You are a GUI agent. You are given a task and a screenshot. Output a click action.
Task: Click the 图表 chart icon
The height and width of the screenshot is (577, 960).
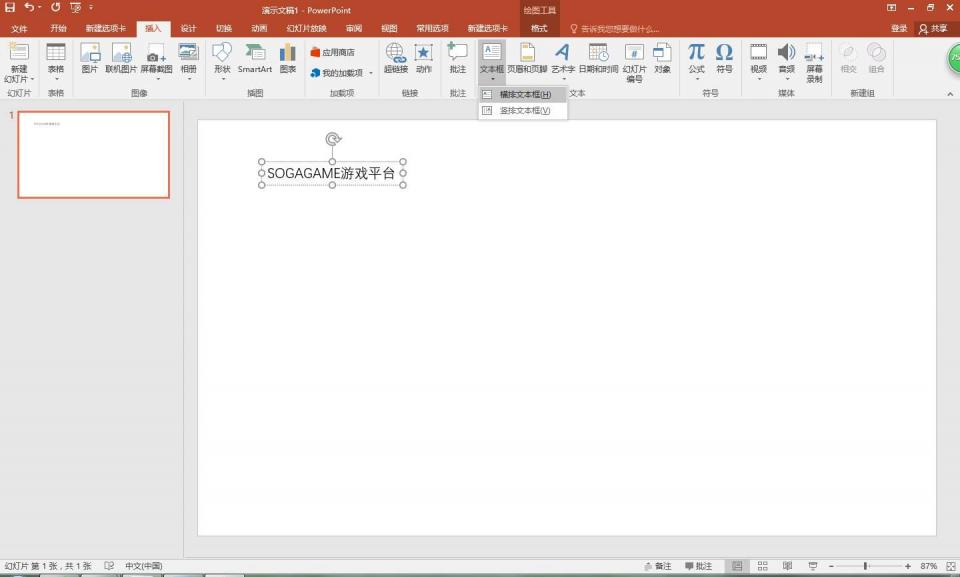click(x=288, y=58)
